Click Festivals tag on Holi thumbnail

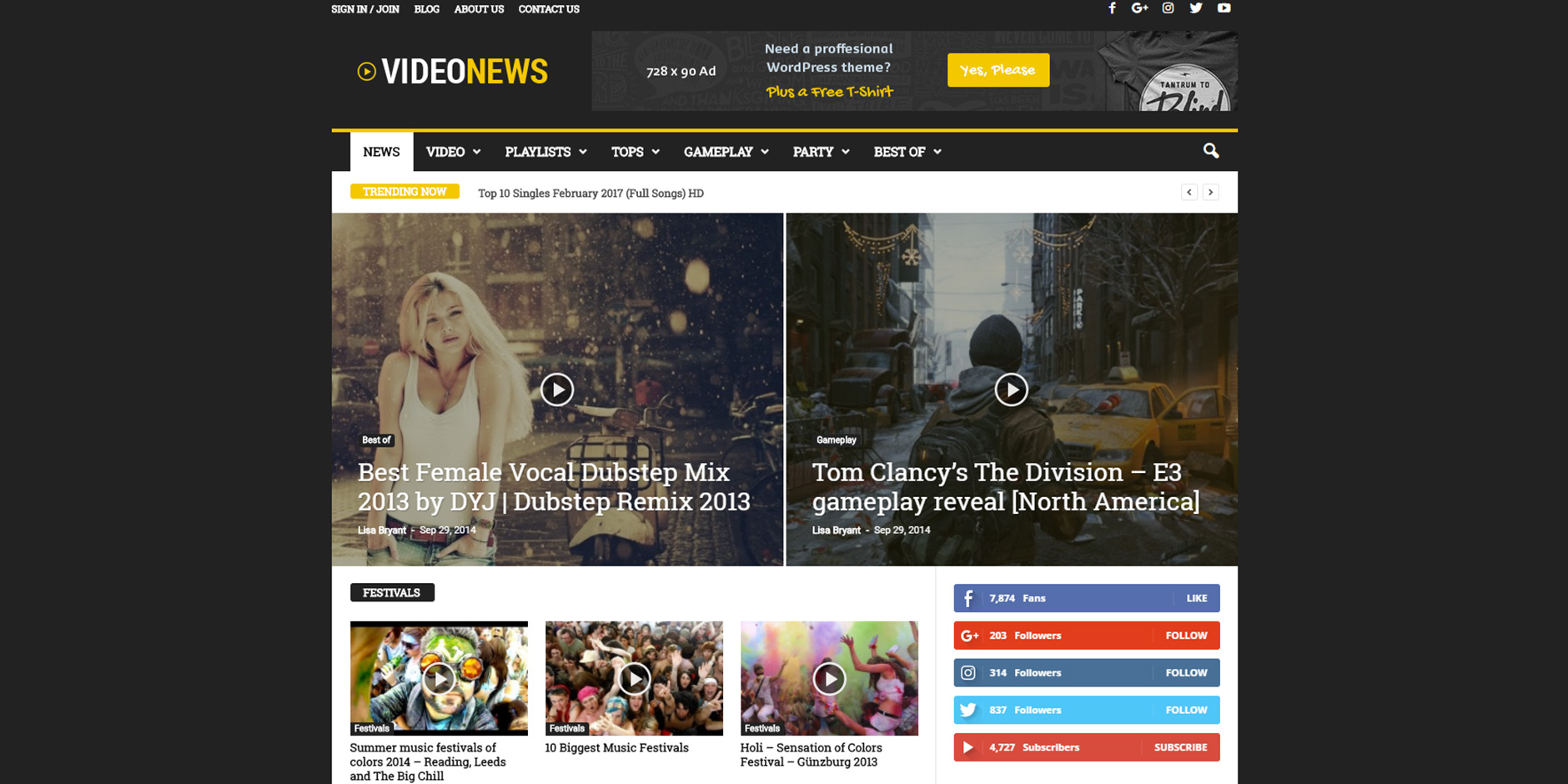click(761, 728)
